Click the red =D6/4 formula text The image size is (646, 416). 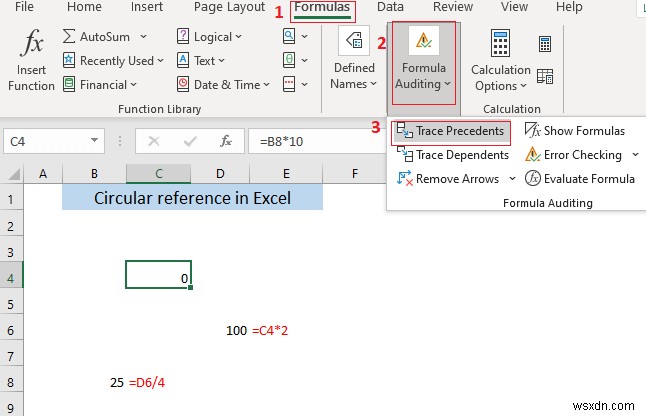[x=147, y=382]
